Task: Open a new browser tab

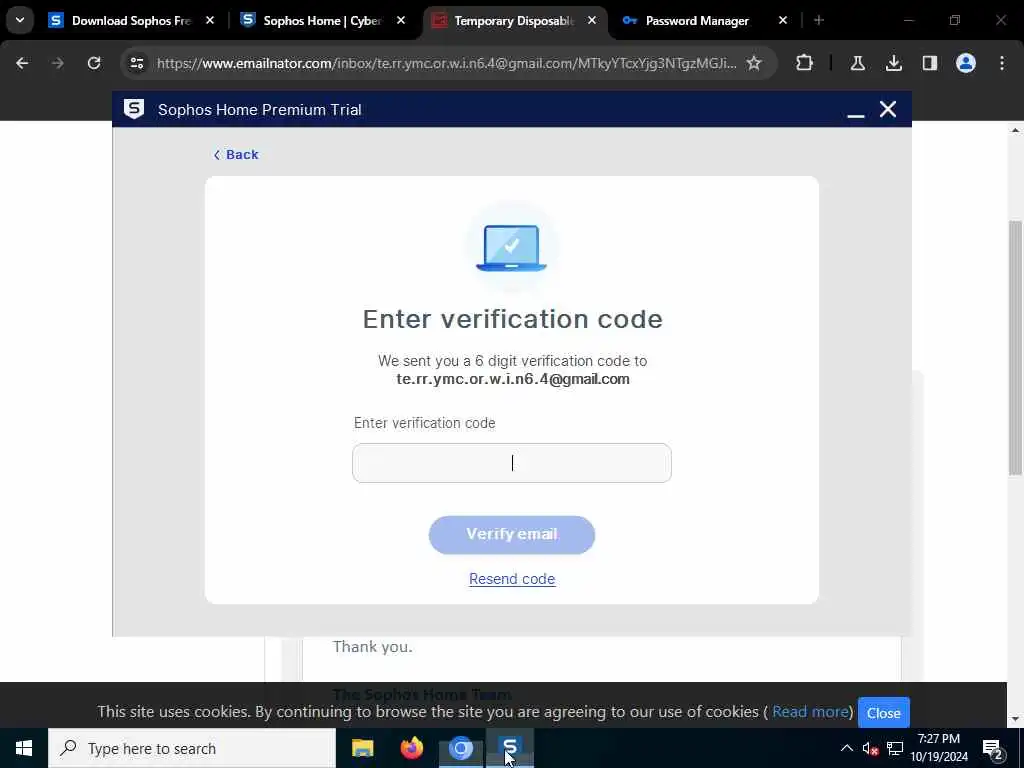Action: pyautogui.click(x=819, y=21)
